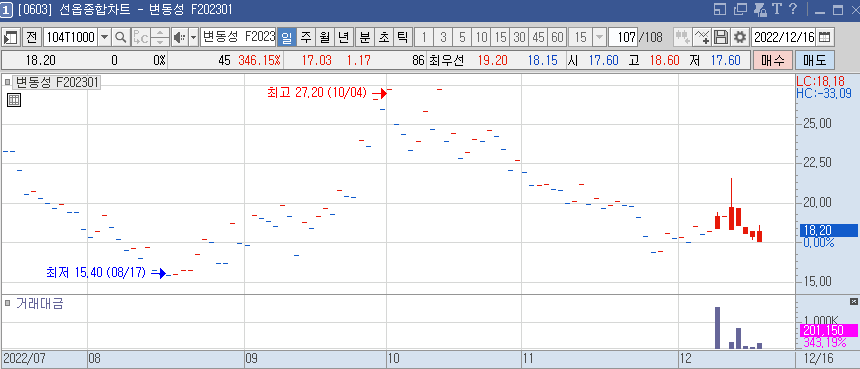Click the 변동성 F202301 chart label
Image resolution: width=860 pixels, height=369 pixels.
coord(56,83)
